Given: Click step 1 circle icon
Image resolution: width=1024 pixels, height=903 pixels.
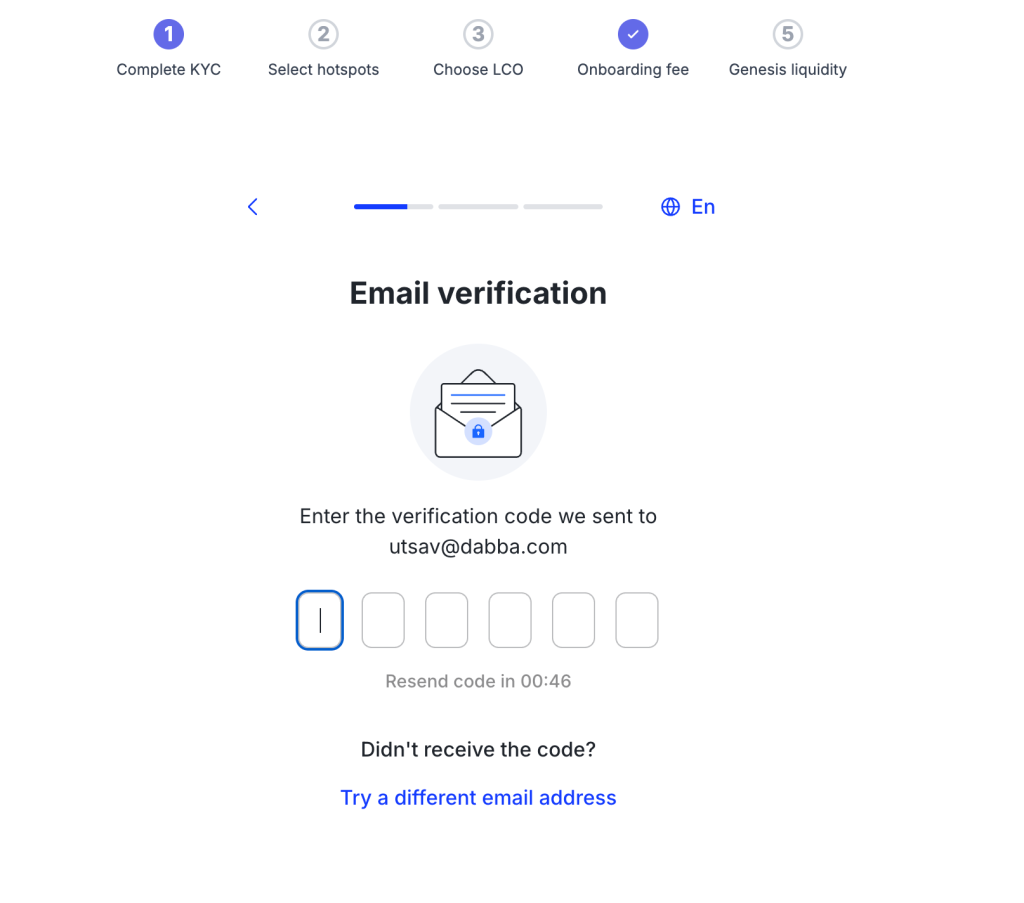Looking at the screenshot, I should pyautogui.click(x=168, y=34).
